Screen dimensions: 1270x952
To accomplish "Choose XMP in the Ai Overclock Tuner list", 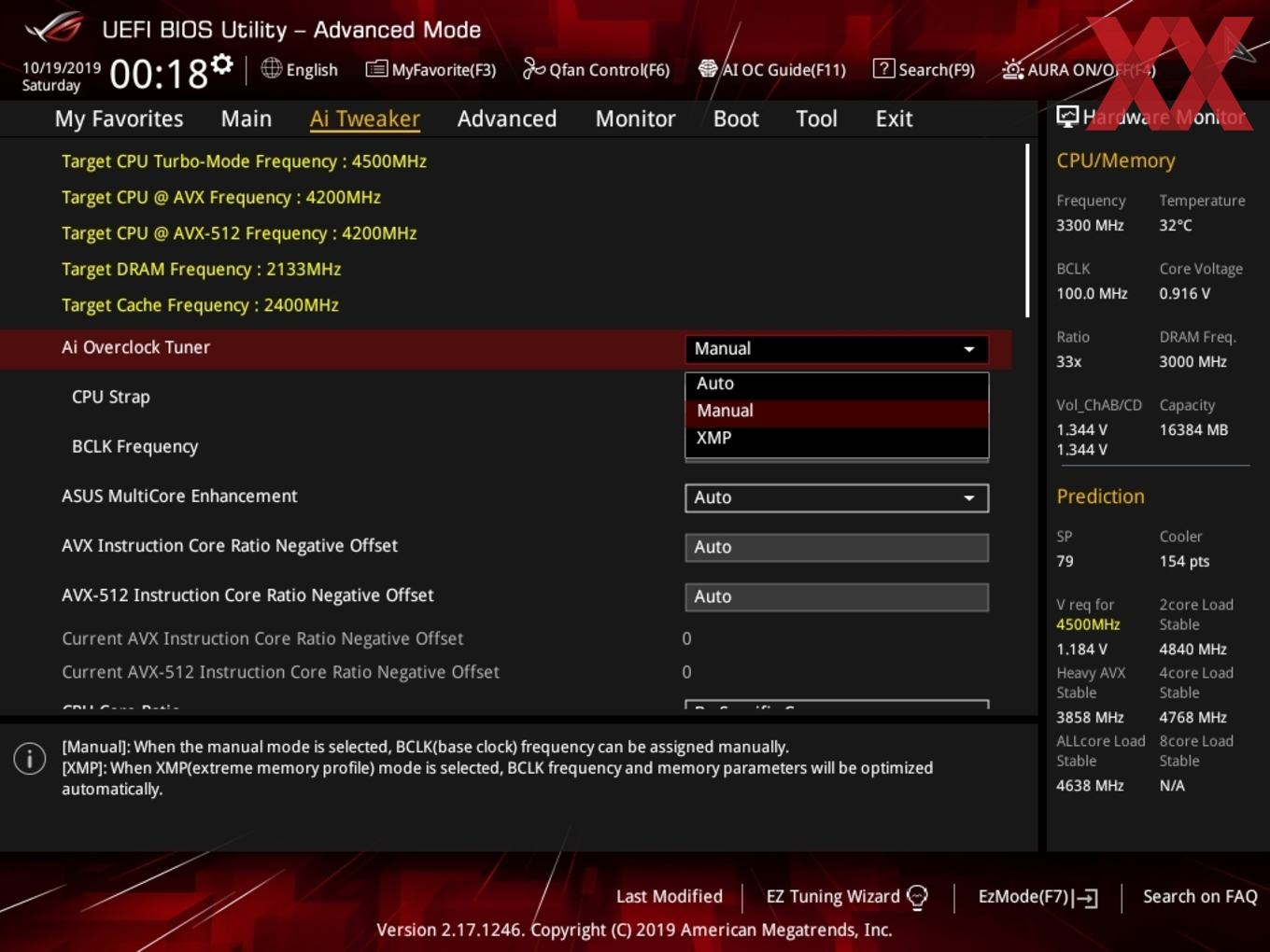I will 836,438.
